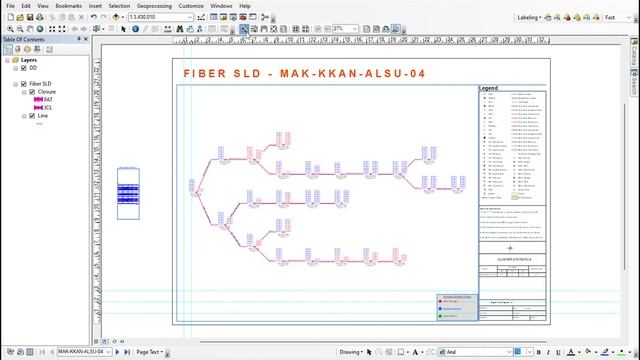This screenshot has width=640, height=360.
Task: Collapse the Closure layer node
Action: pos(24,92)
